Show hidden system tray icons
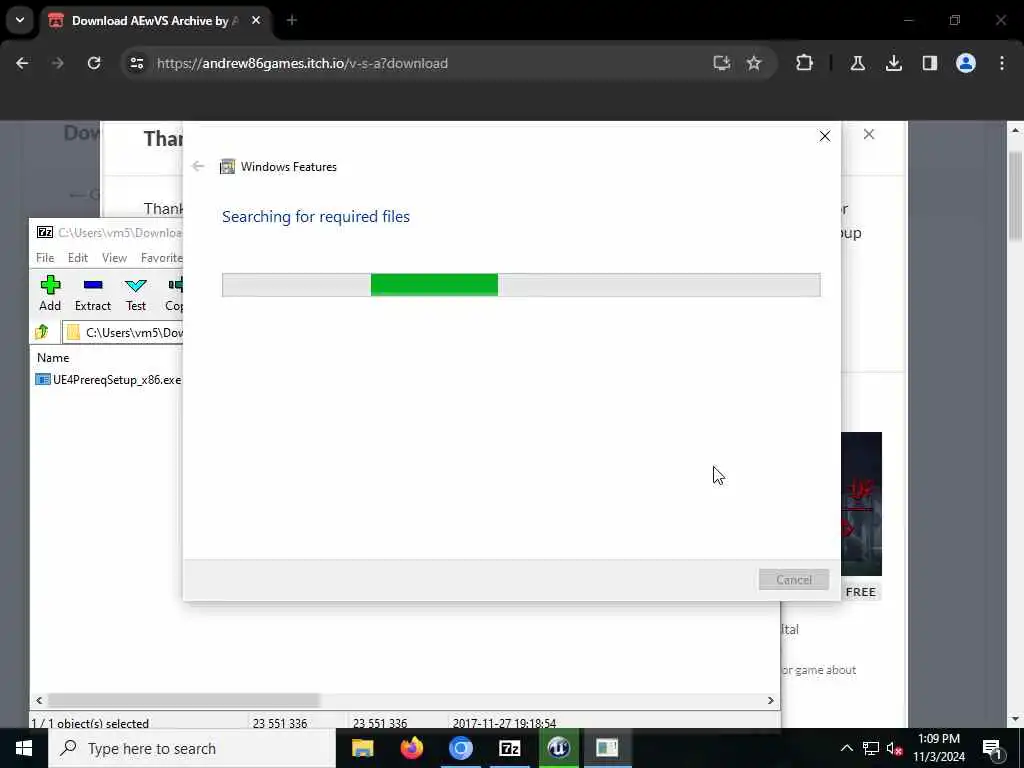Viewport: 1024px width, 768px height. click(846, 748)
